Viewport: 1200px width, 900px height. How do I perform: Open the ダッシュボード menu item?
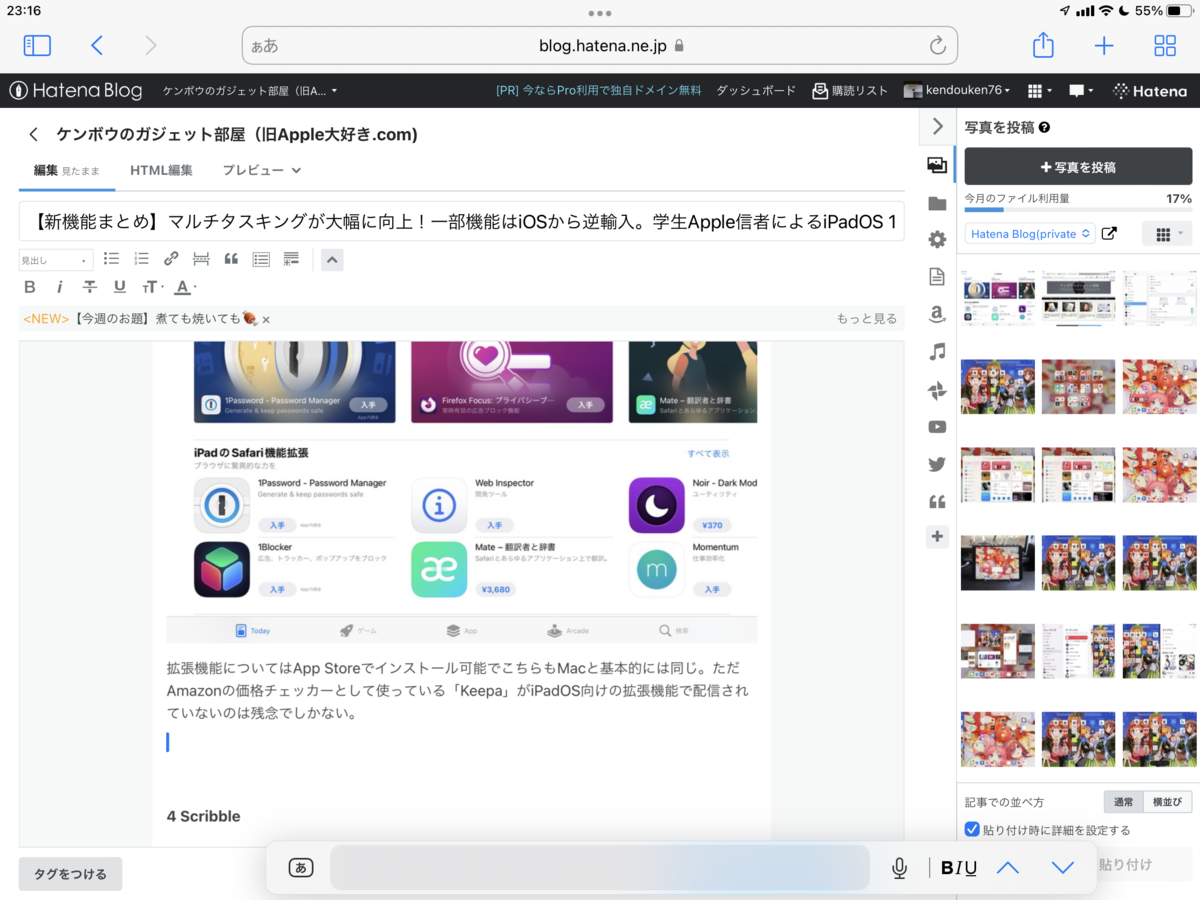tap(755, 90)
